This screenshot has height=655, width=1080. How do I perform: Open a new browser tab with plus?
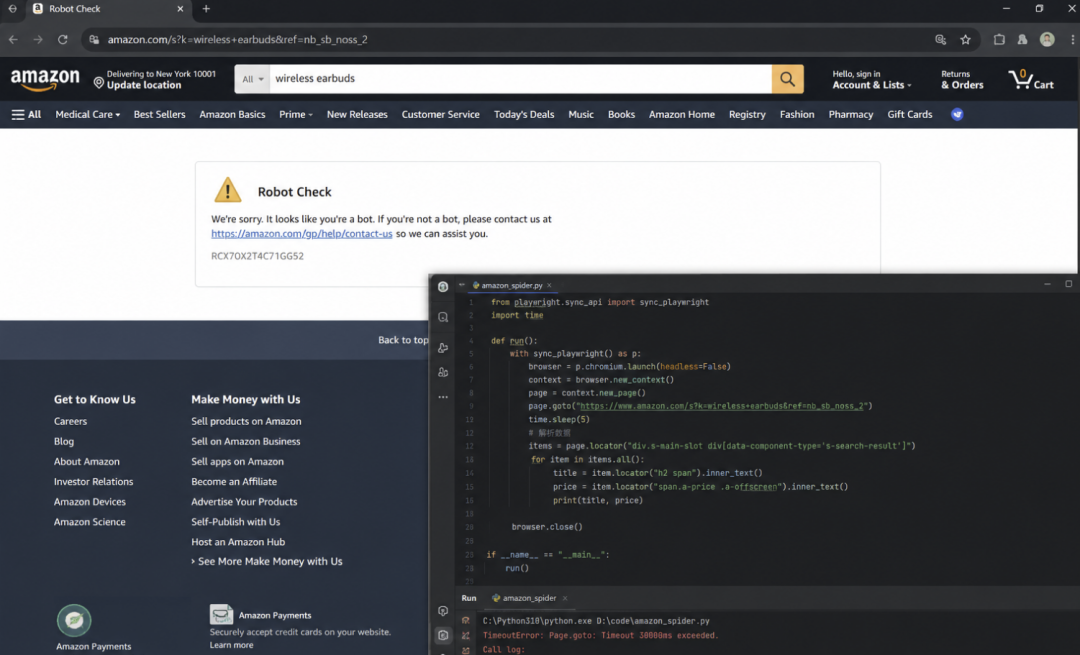(206, 9)
